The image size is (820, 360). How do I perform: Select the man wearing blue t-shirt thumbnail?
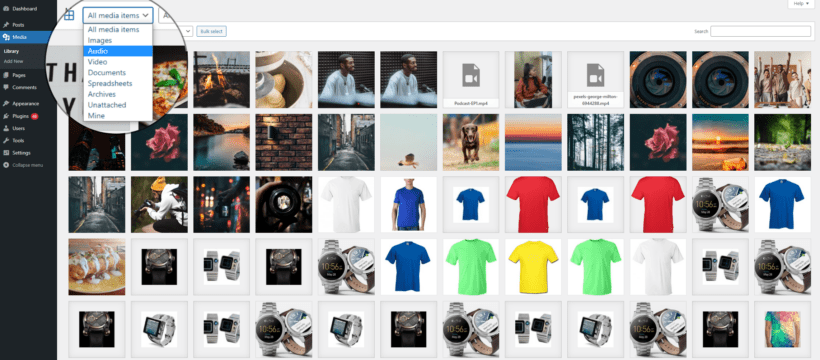click(408, 205)
